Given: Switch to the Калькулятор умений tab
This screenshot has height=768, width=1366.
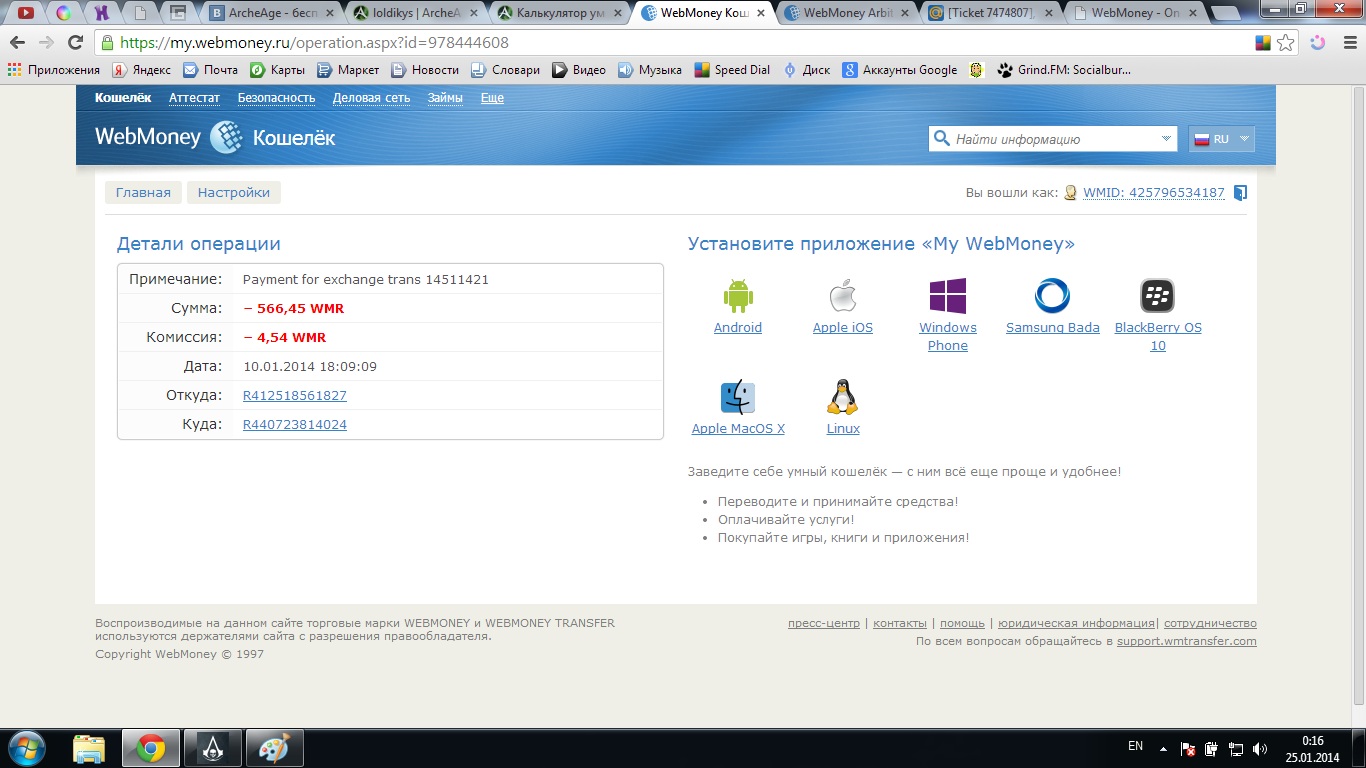Looking at the screenshot, I should (x=559, y=13).
